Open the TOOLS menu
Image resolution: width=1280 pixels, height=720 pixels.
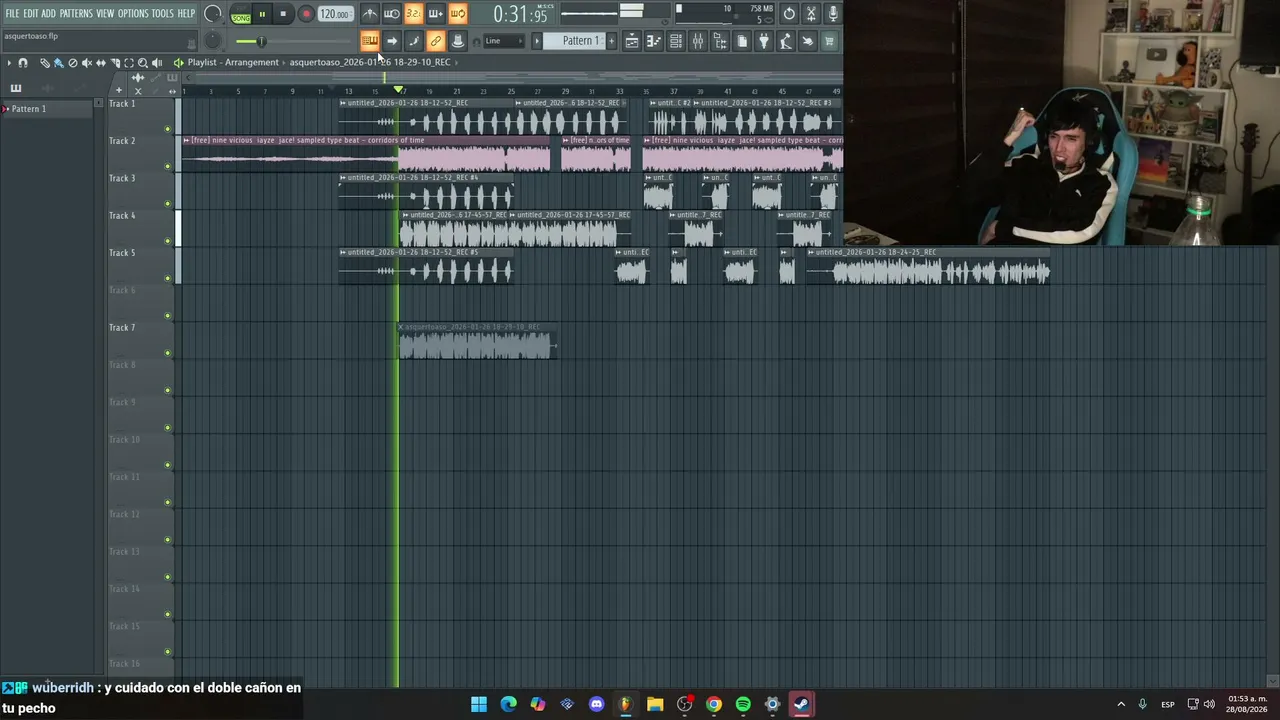[162, 14]
